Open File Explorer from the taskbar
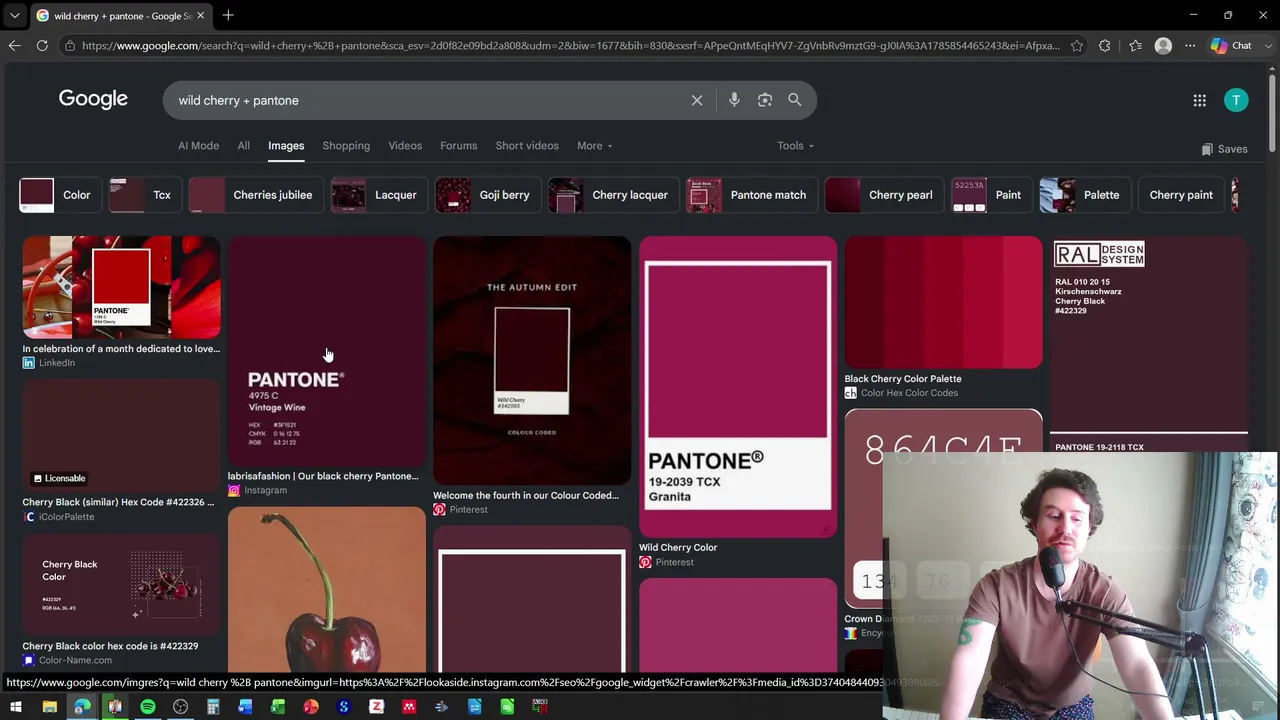The width and height of the screenshot is (1280, 720). tap(49, 707)
